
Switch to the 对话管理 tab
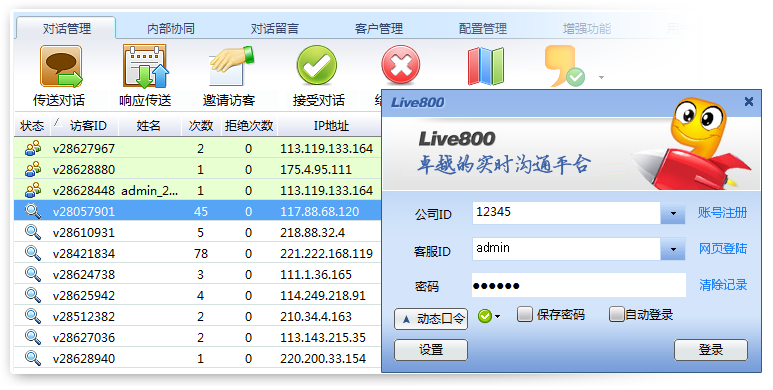(x=67, y=29)
